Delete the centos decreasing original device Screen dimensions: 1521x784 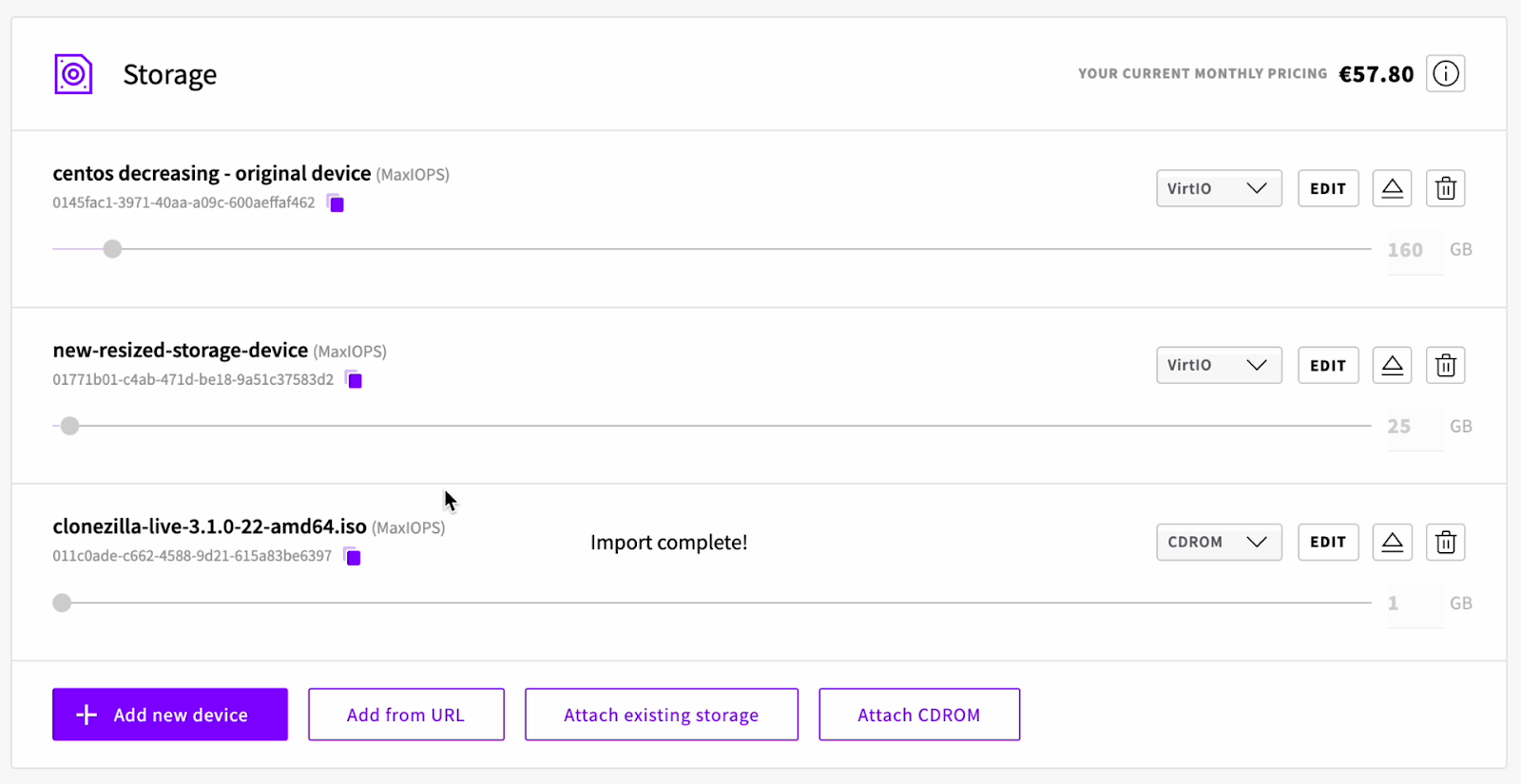(1445, 188)
